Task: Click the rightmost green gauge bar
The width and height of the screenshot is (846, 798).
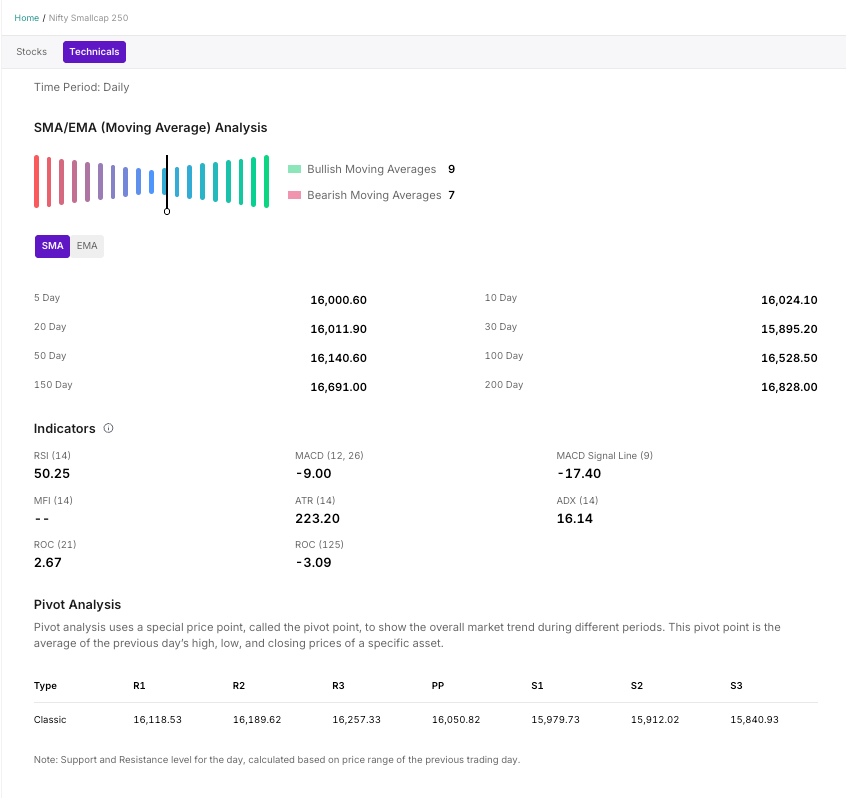Action: pyautogui.click(x=267, y=181)
